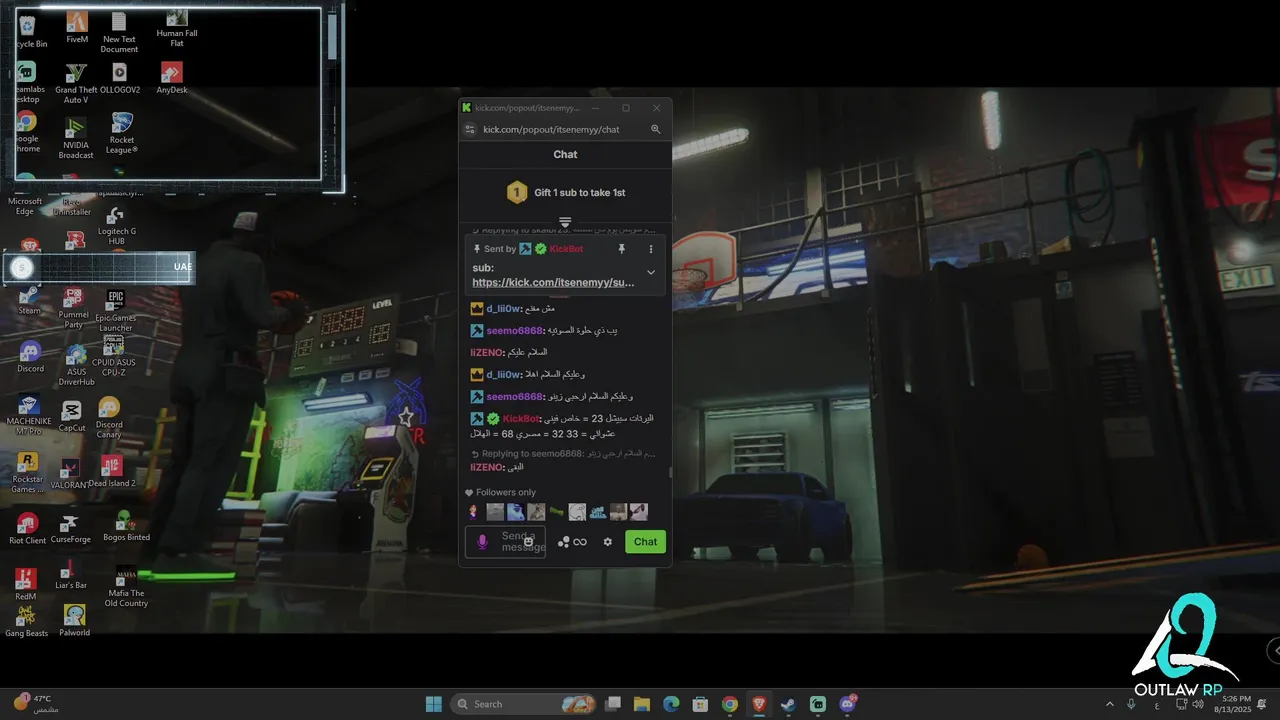Open NVIDIA Broadcast desktop icon
1280x720 pixels.
pyautogui.click(x=76, y=138)
